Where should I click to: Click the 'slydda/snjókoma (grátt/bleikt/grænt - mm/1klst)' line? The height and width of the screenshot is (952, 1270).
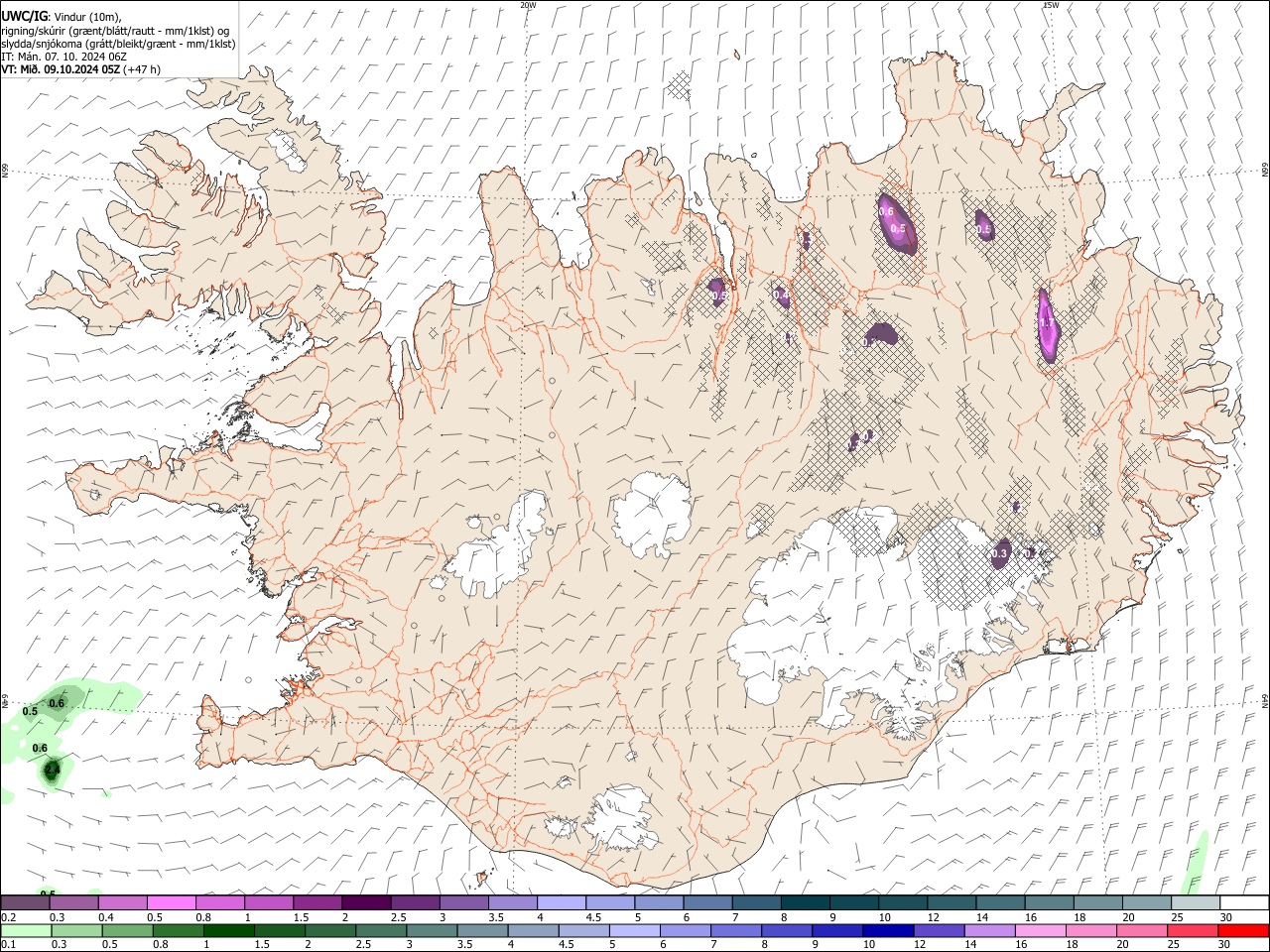coord(118,44)
